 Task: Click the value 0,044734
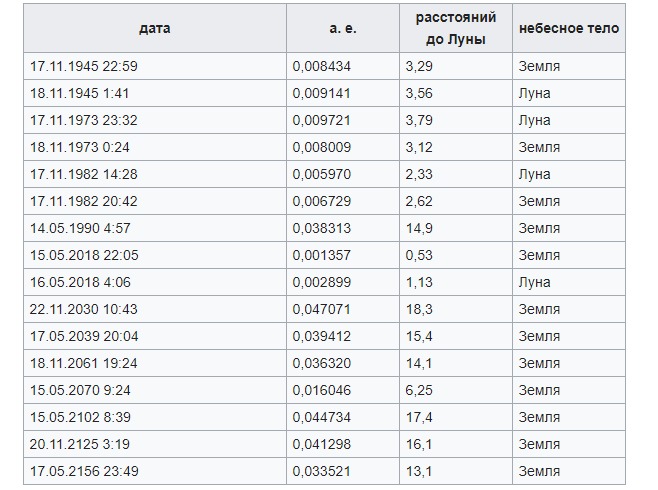pyautogui.click(x=321, y=417)
